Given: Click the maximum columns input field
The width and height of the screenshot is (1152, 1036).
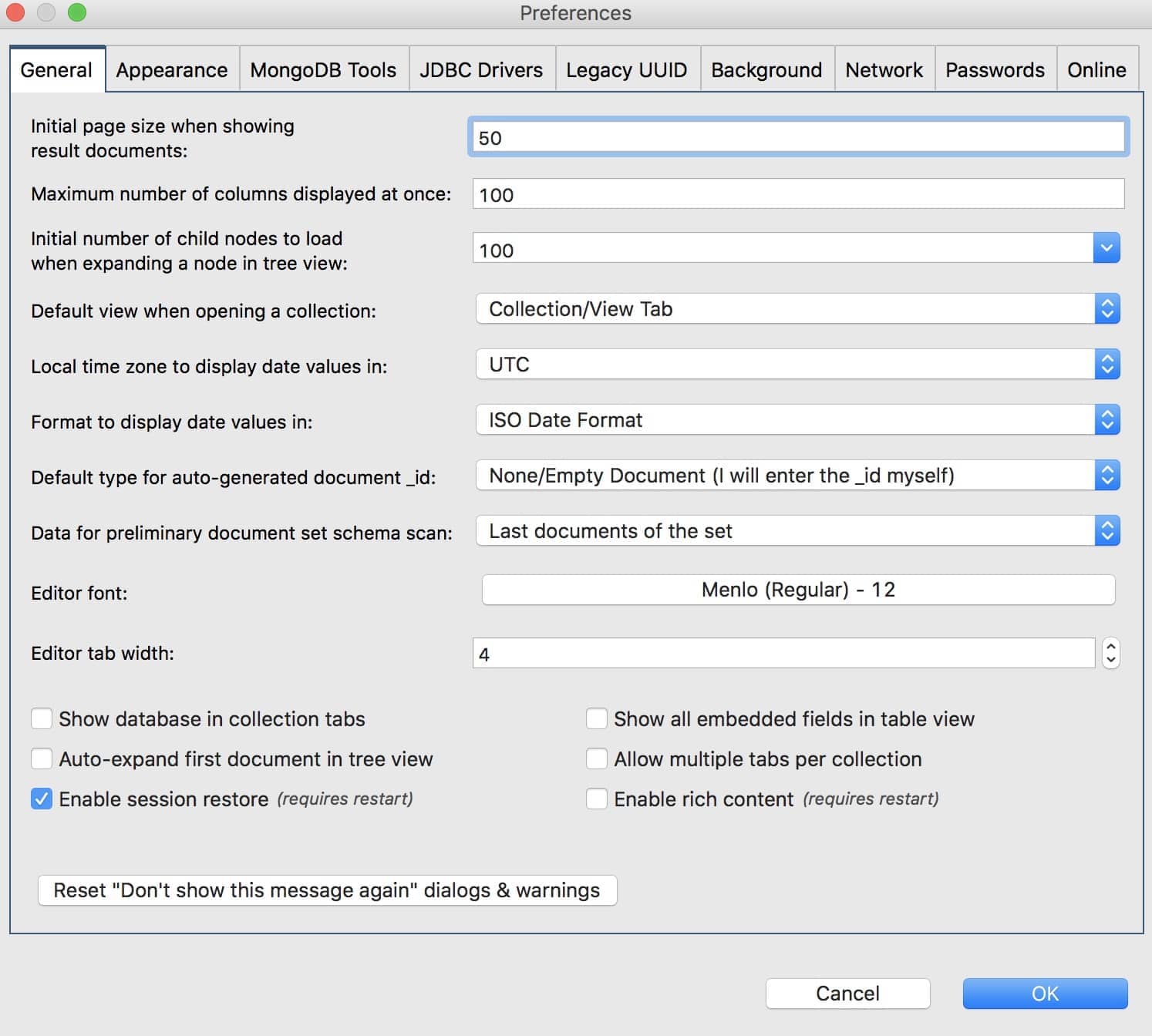Looking at the screenshot, I should (x=798, y=194).
